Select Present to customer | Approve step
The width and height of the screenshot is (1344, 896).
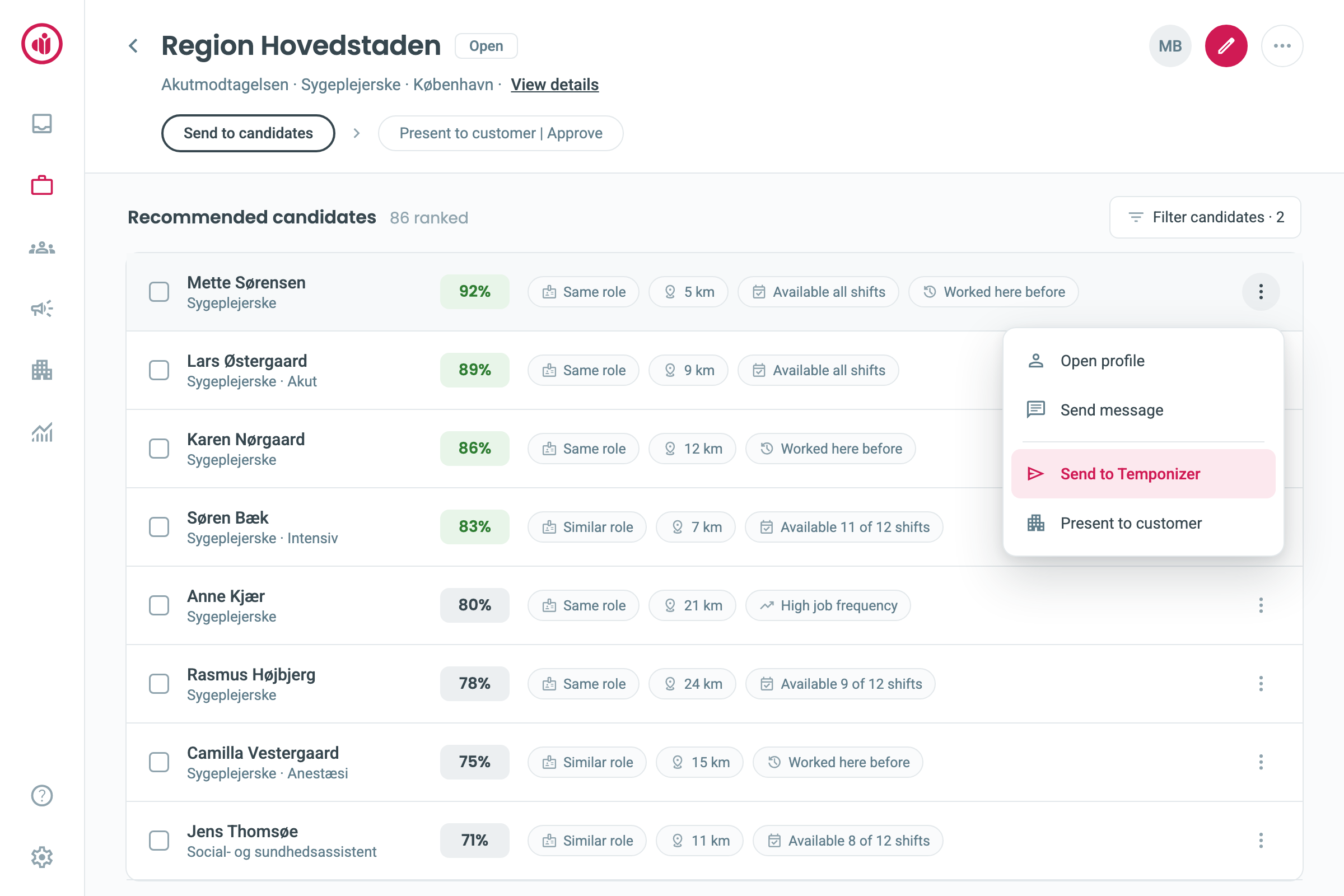tap(501, 133)
